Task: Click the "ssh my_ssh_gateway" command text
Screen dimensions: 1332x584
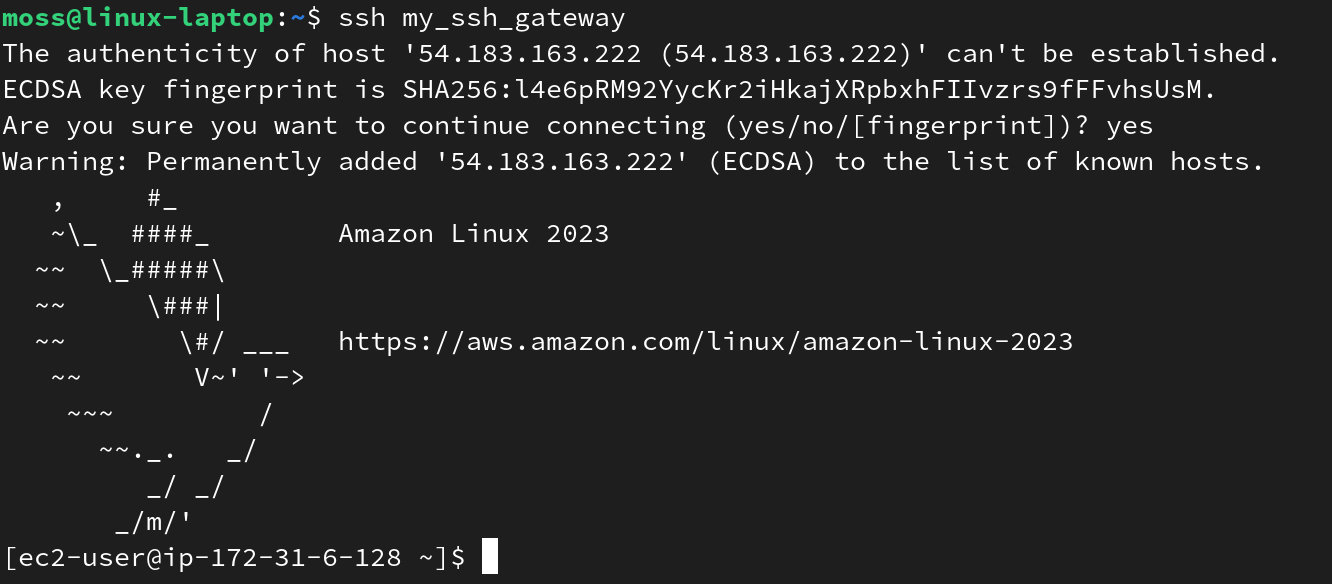Action: (x=482, y=18)
